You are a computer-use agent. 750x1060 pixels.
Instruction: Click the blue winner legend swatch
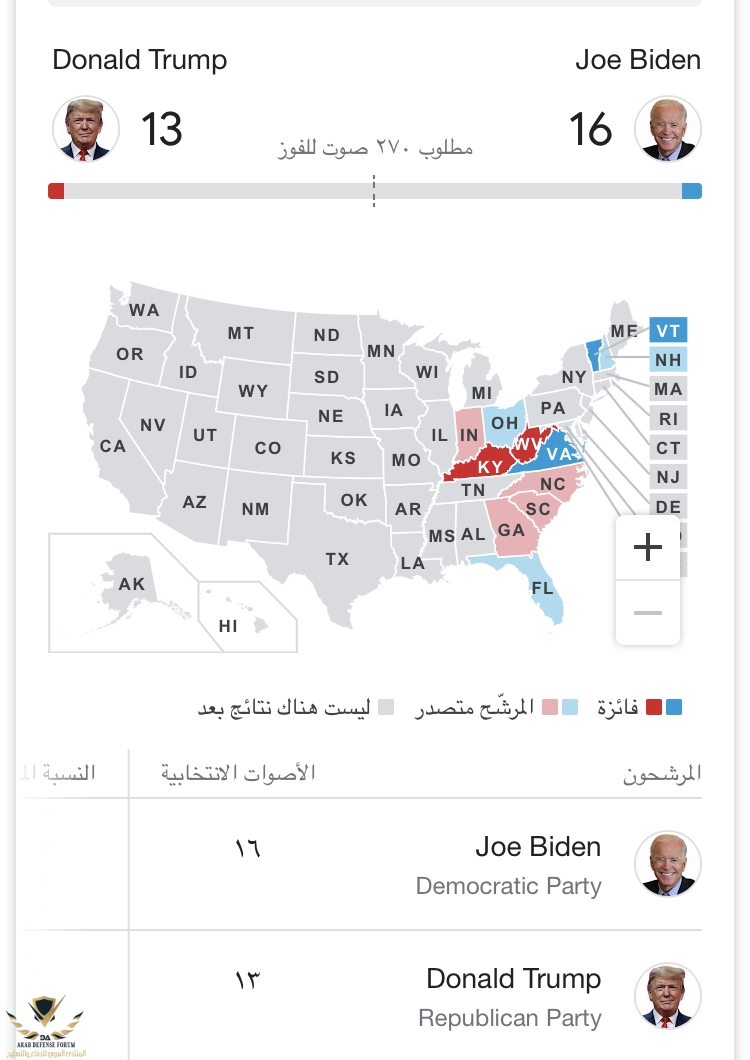[x=674, y=707]
